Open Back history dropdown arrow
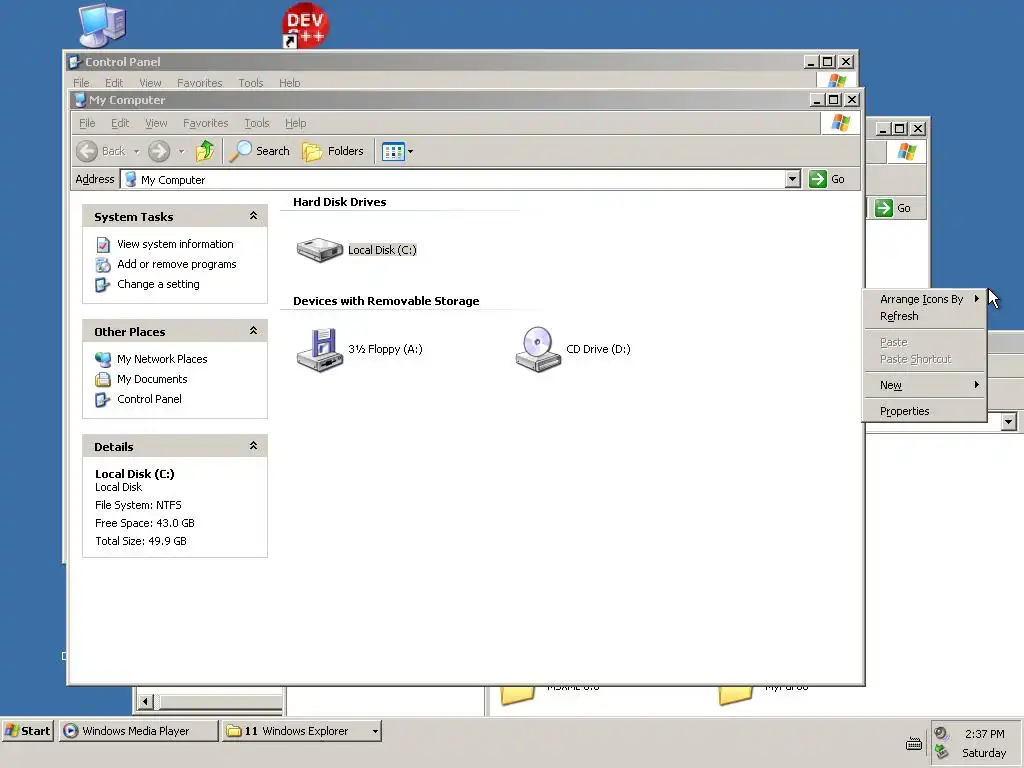 click(136, 152)
